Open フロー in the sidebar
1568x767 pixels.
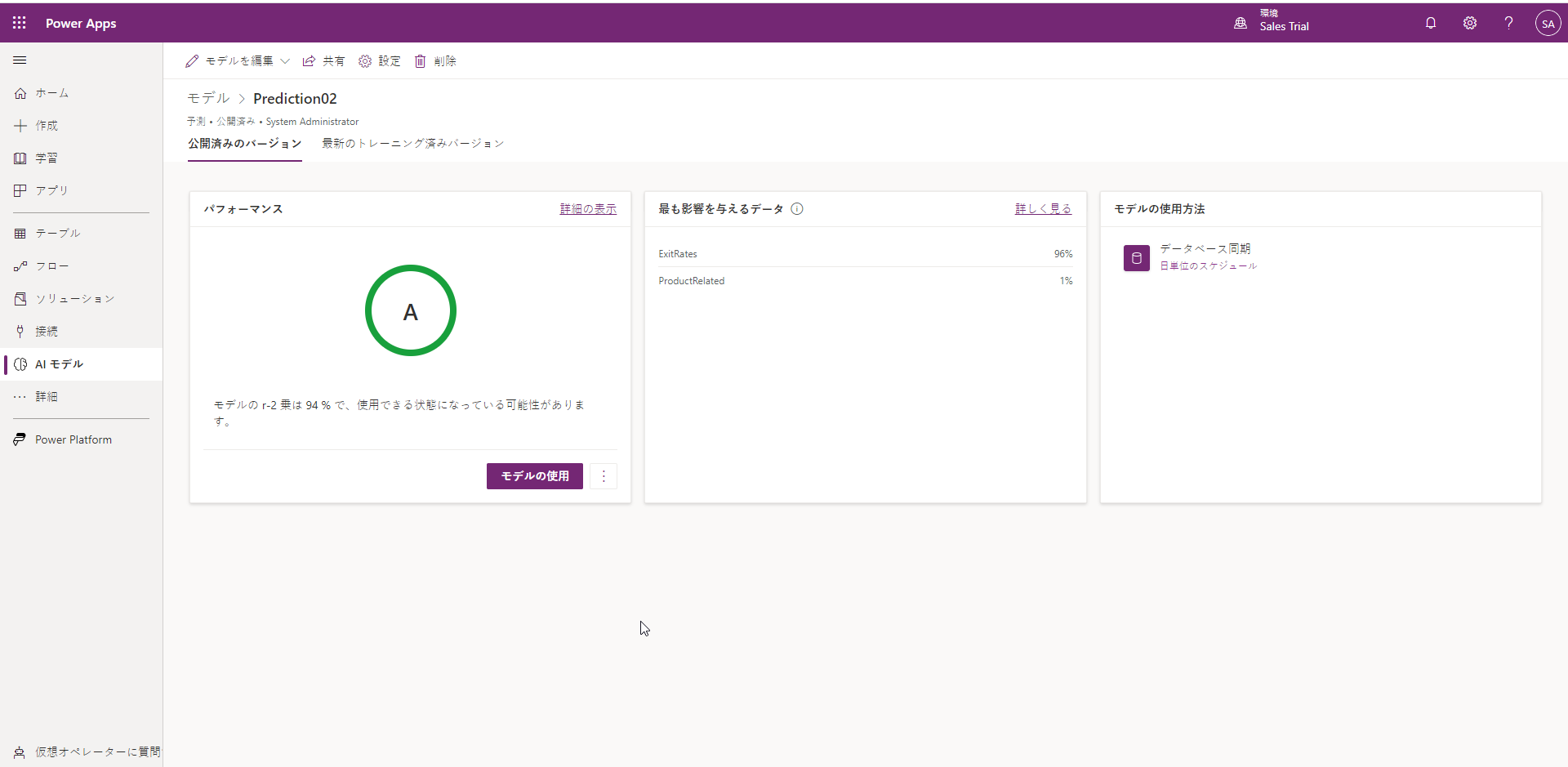click(82, 266)
